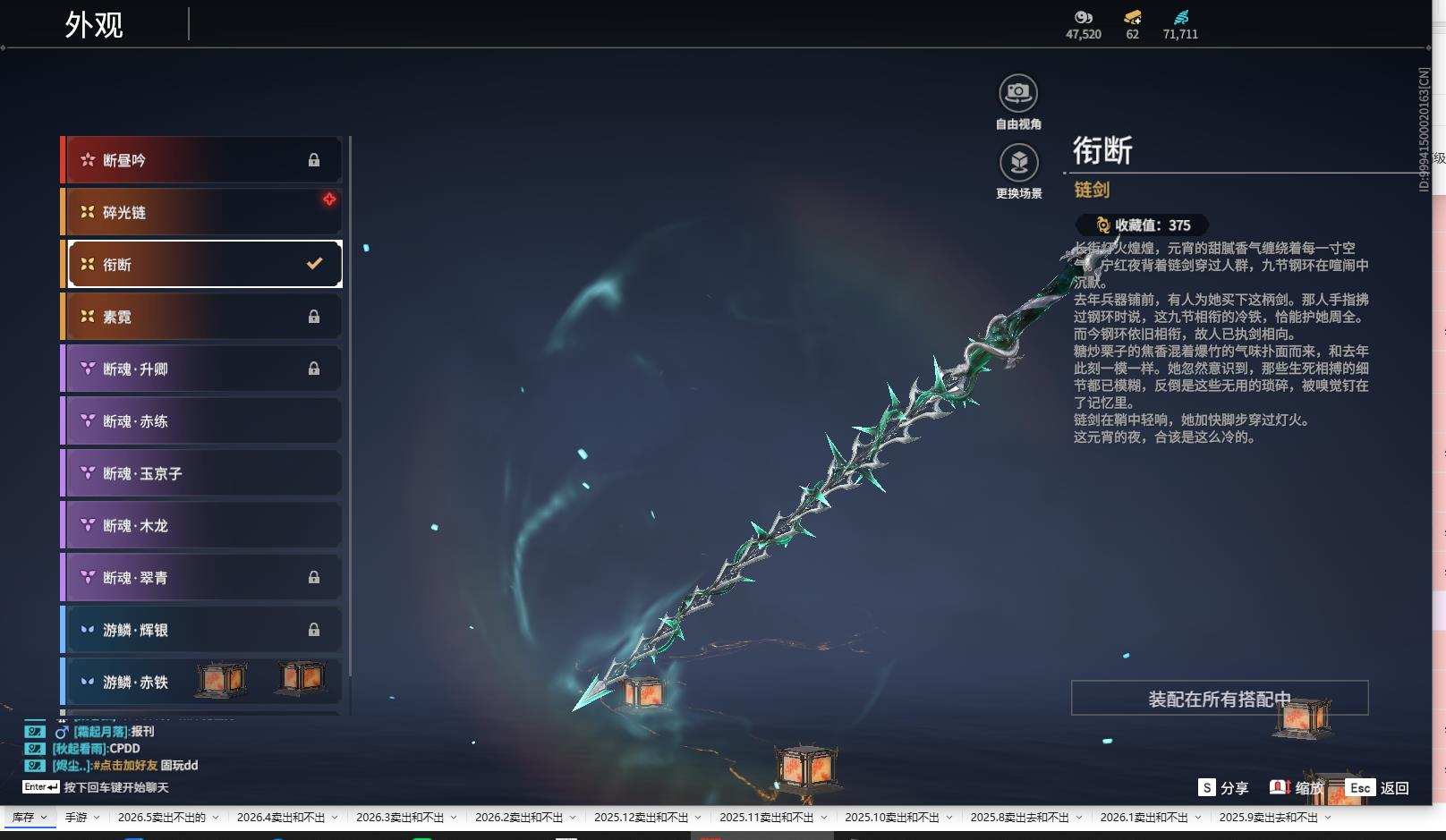Screen dimensions: 1446x840
Task: Click the lock icon on 断魂·翠青 row
Action: [x=314, y=578]
